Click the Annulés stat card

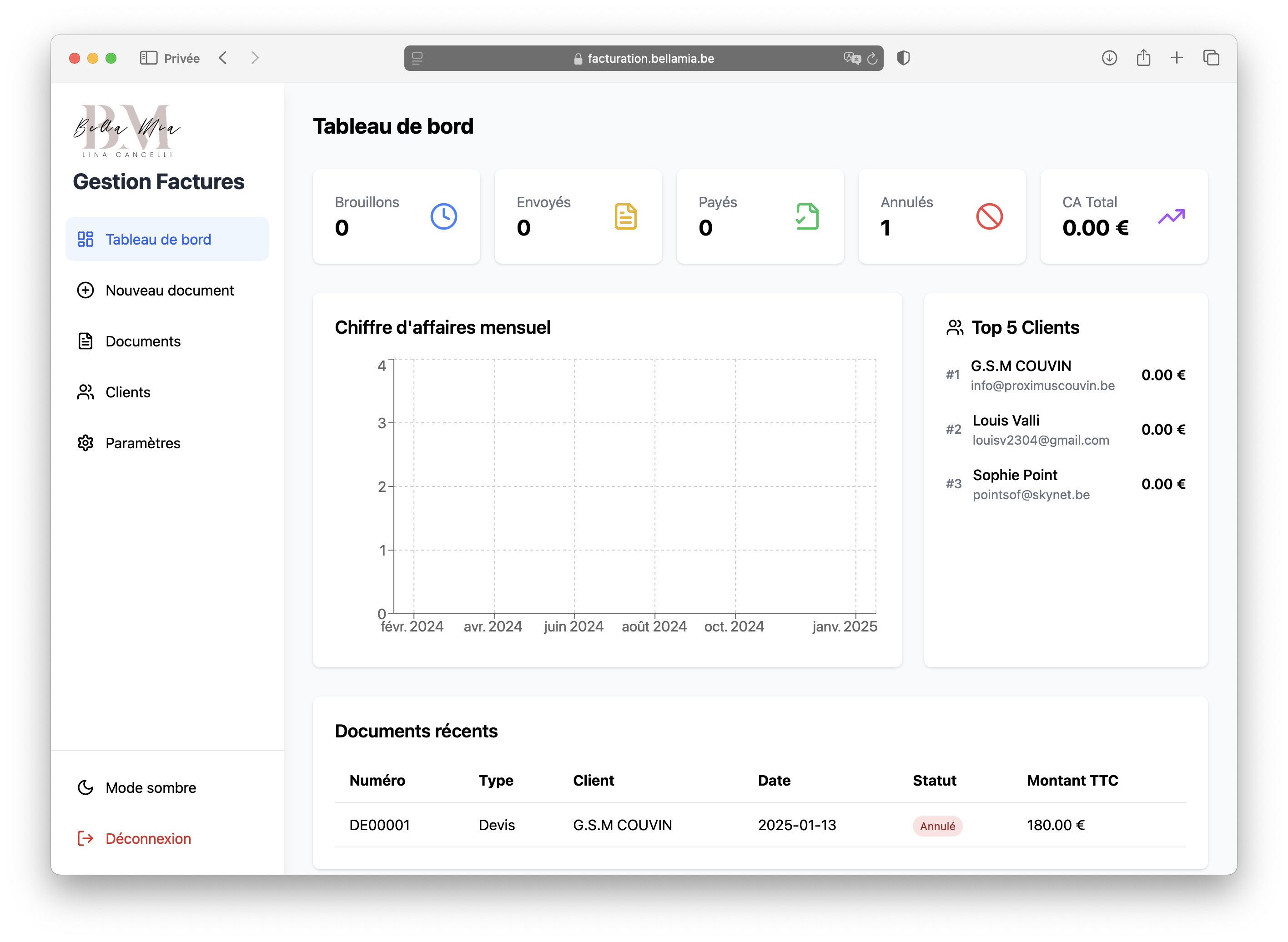tap(941, 217)
